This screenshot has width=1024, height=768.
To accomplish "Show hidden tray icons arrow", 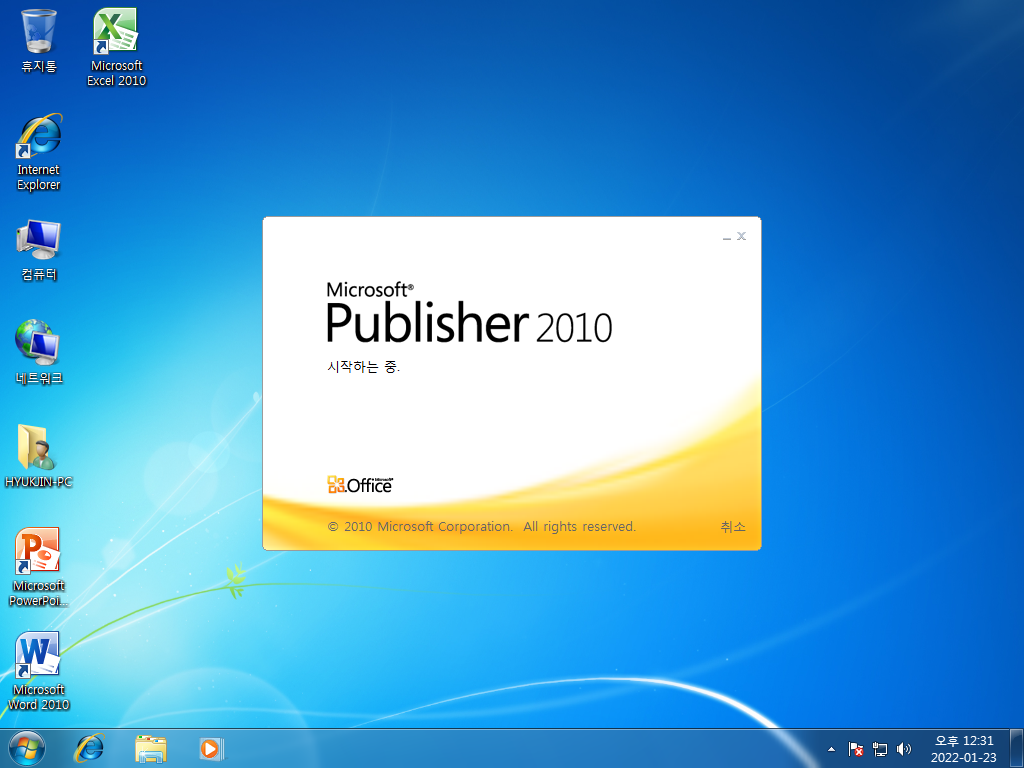I will (831, 749).
